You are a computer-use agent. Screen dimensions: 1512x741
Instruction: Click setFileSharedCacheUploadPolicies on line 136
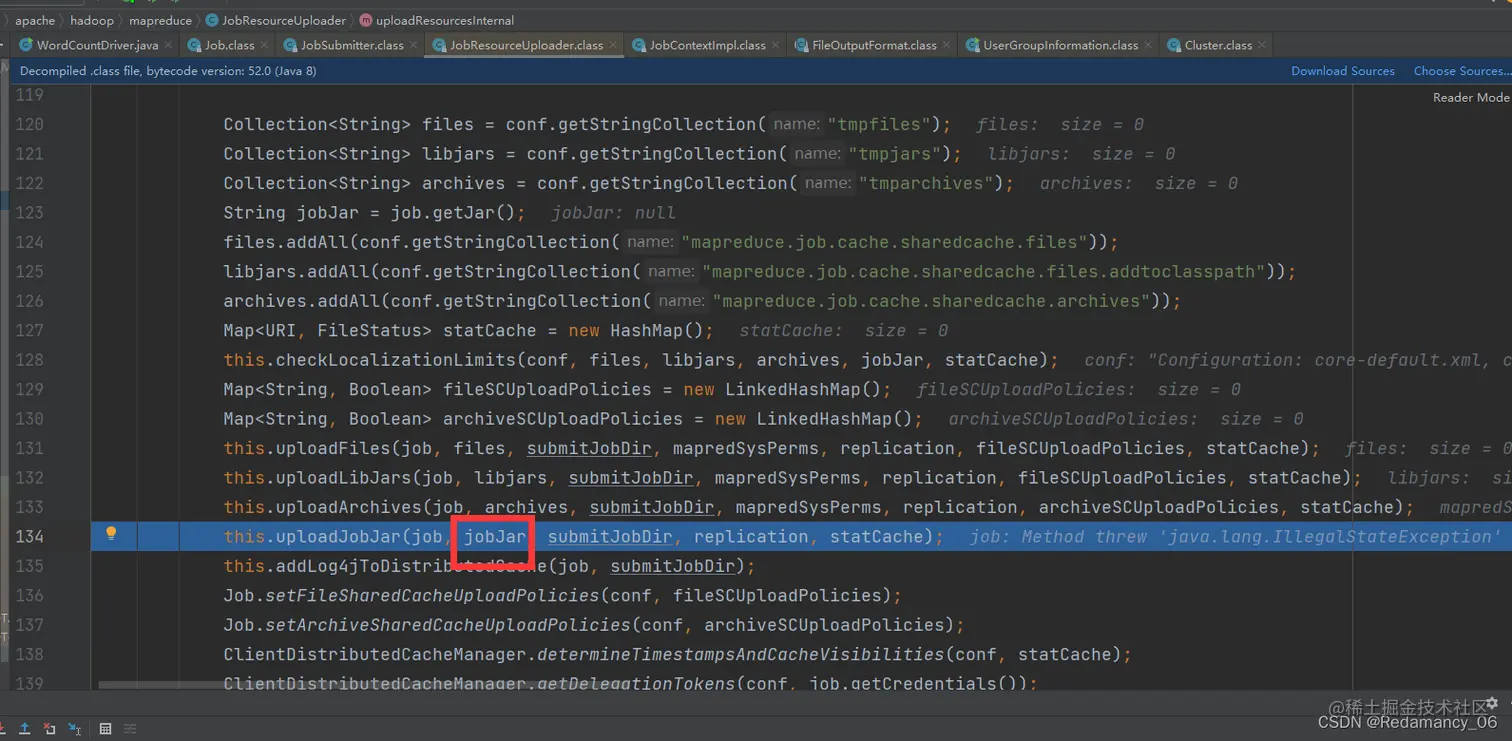pyautogui.click(x=432, y=595)
